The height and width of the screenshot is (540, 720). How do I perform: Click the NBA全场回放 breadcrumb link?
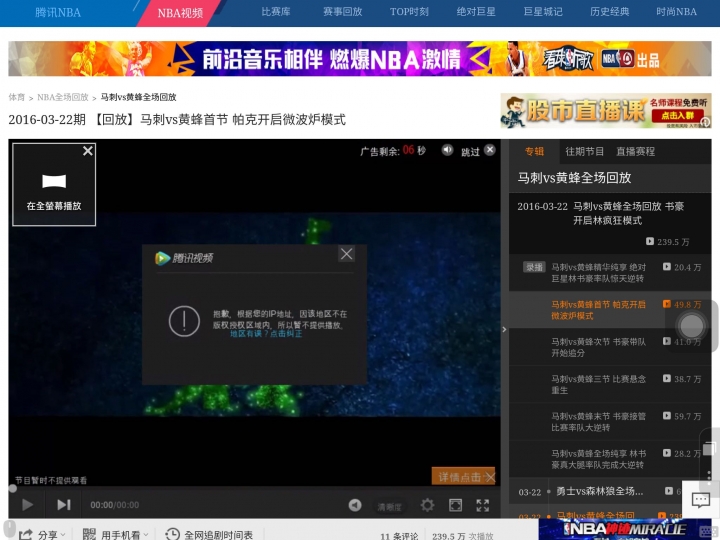pos(63,97)
